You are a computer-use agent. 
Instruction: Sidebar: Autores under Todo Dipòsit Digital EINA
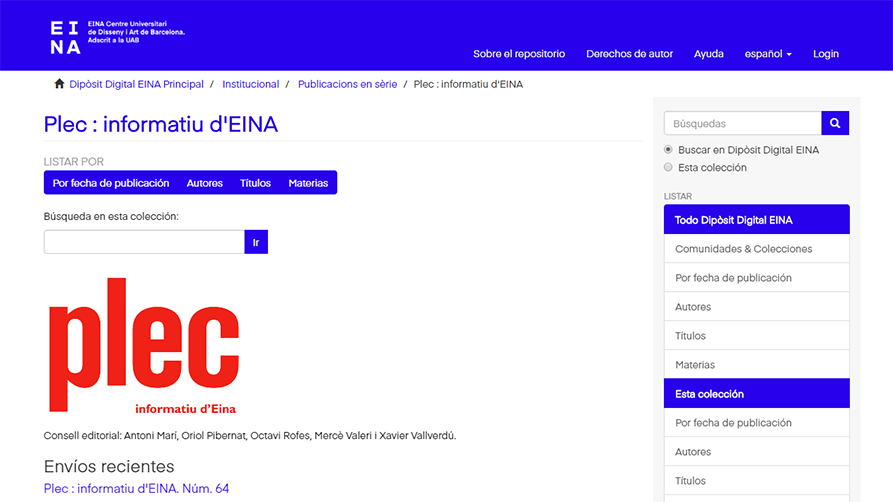(756, 307)
